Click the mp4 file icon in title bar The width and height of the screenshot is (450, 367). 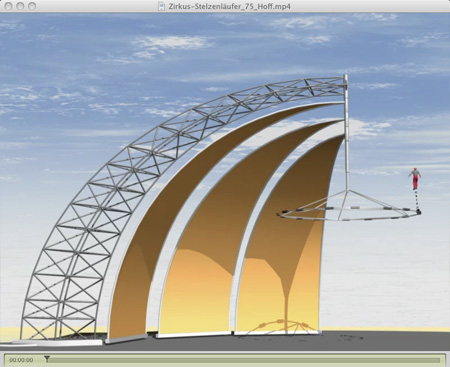pos(162,6)
